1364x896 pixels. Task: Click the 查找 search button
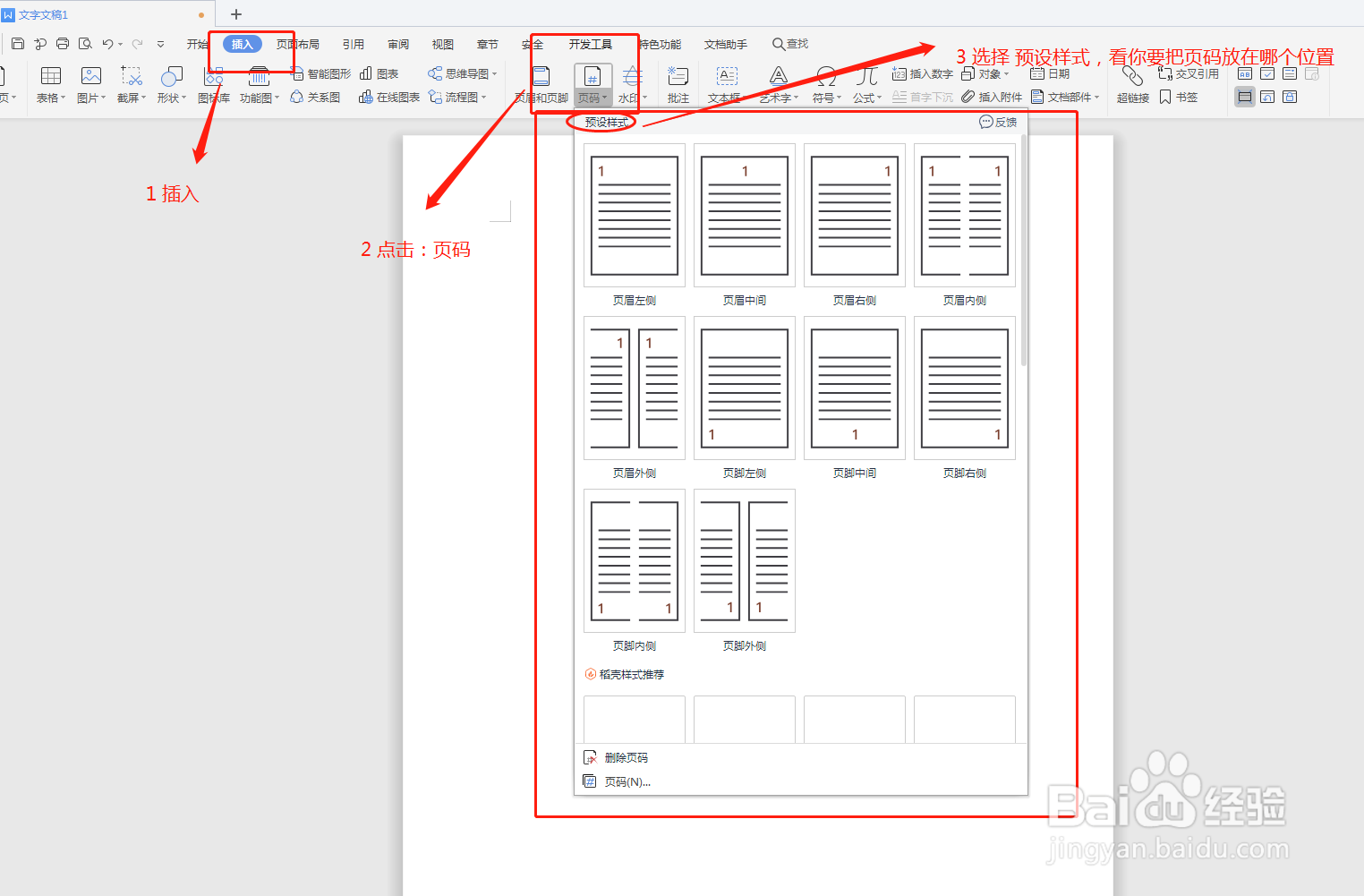[x=790, y=44]
